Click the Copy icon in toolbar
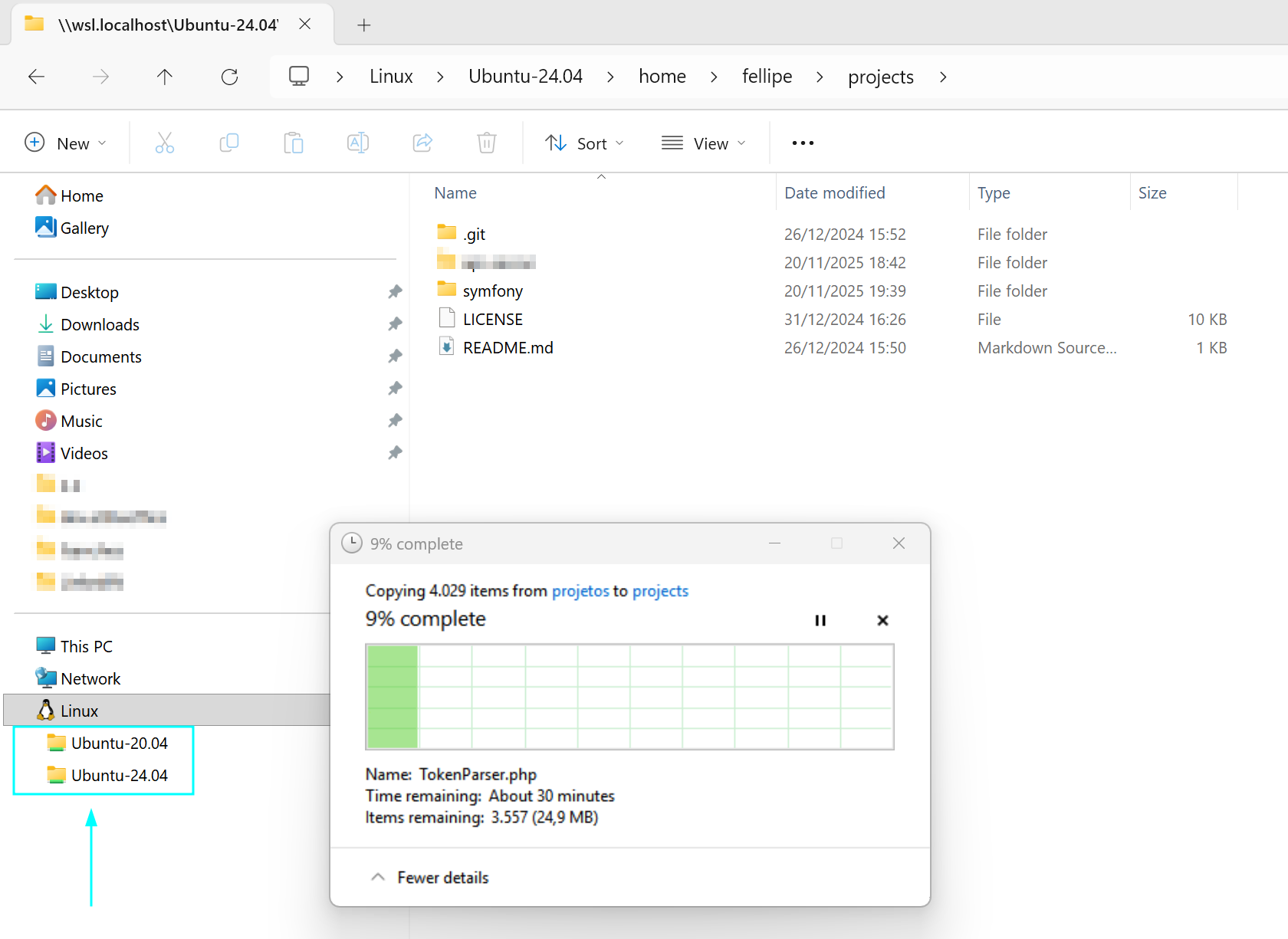The width and height of the screenshot is (1288, 939). 229,143
